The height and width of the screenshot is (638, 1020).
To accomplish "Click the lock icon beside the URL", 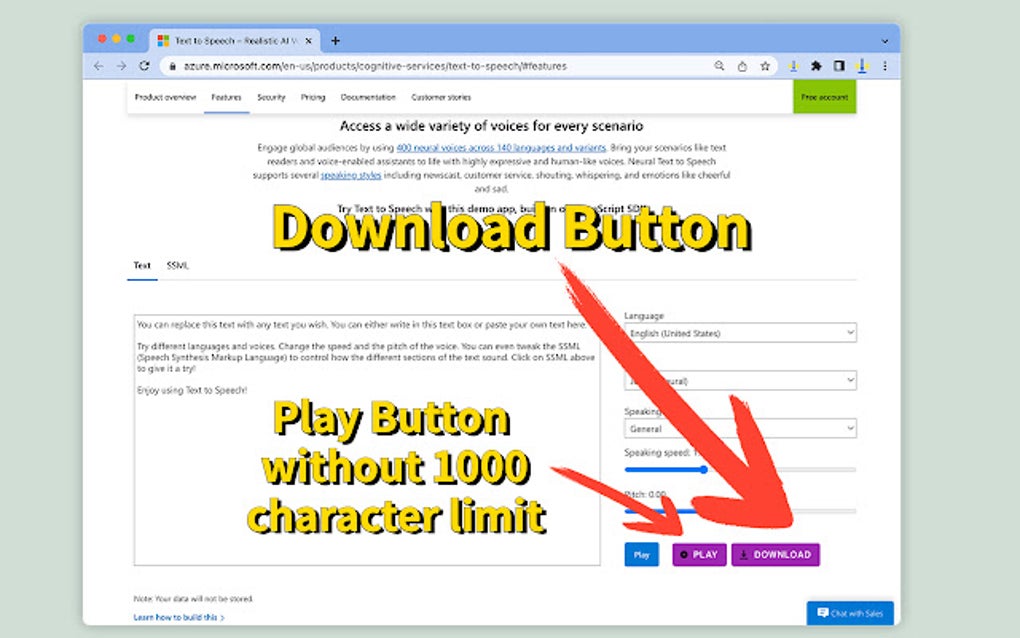I will pos(172,66).
